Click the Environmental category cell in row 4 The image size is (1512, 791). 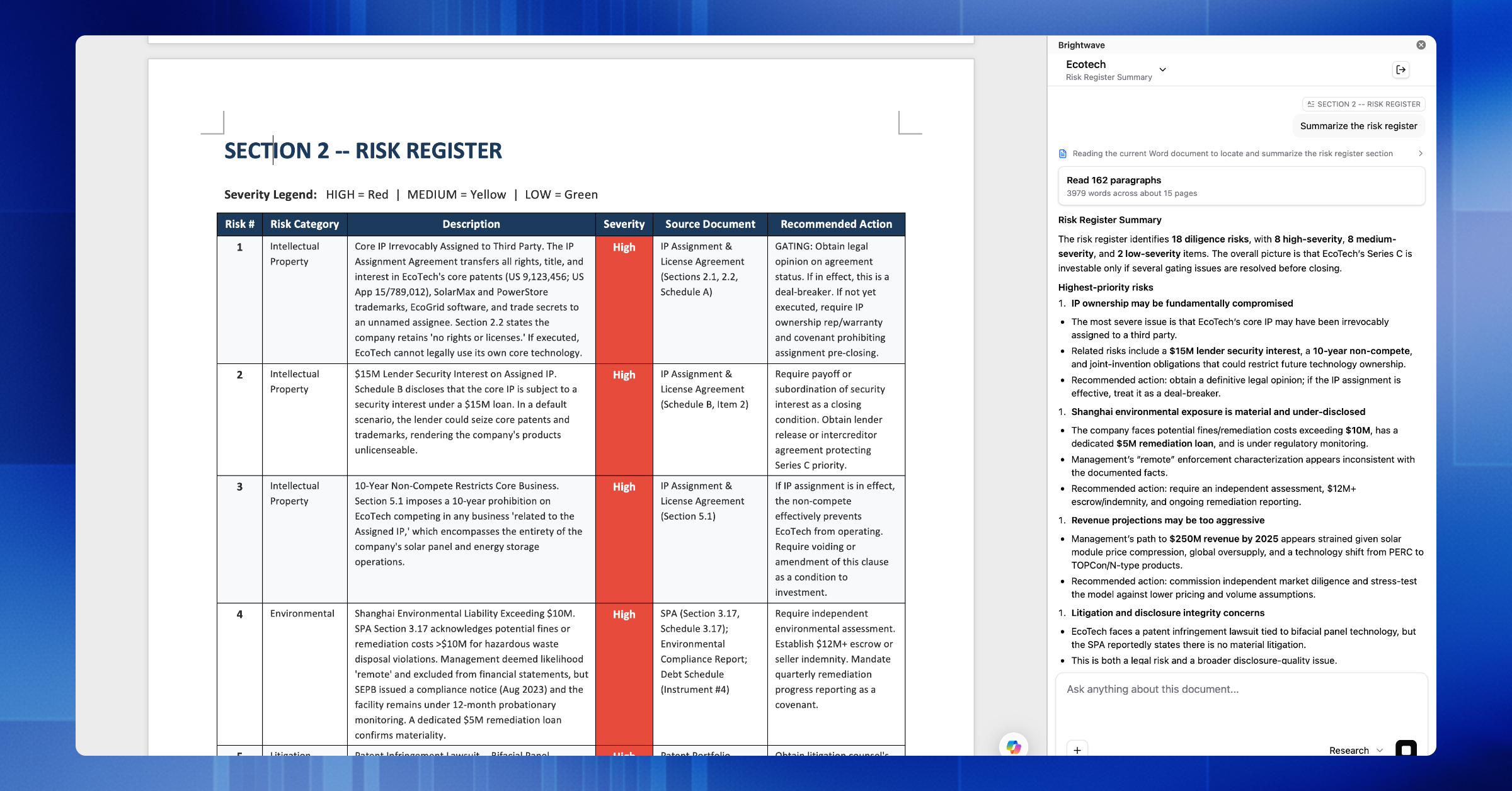click(x=305, y=674)
